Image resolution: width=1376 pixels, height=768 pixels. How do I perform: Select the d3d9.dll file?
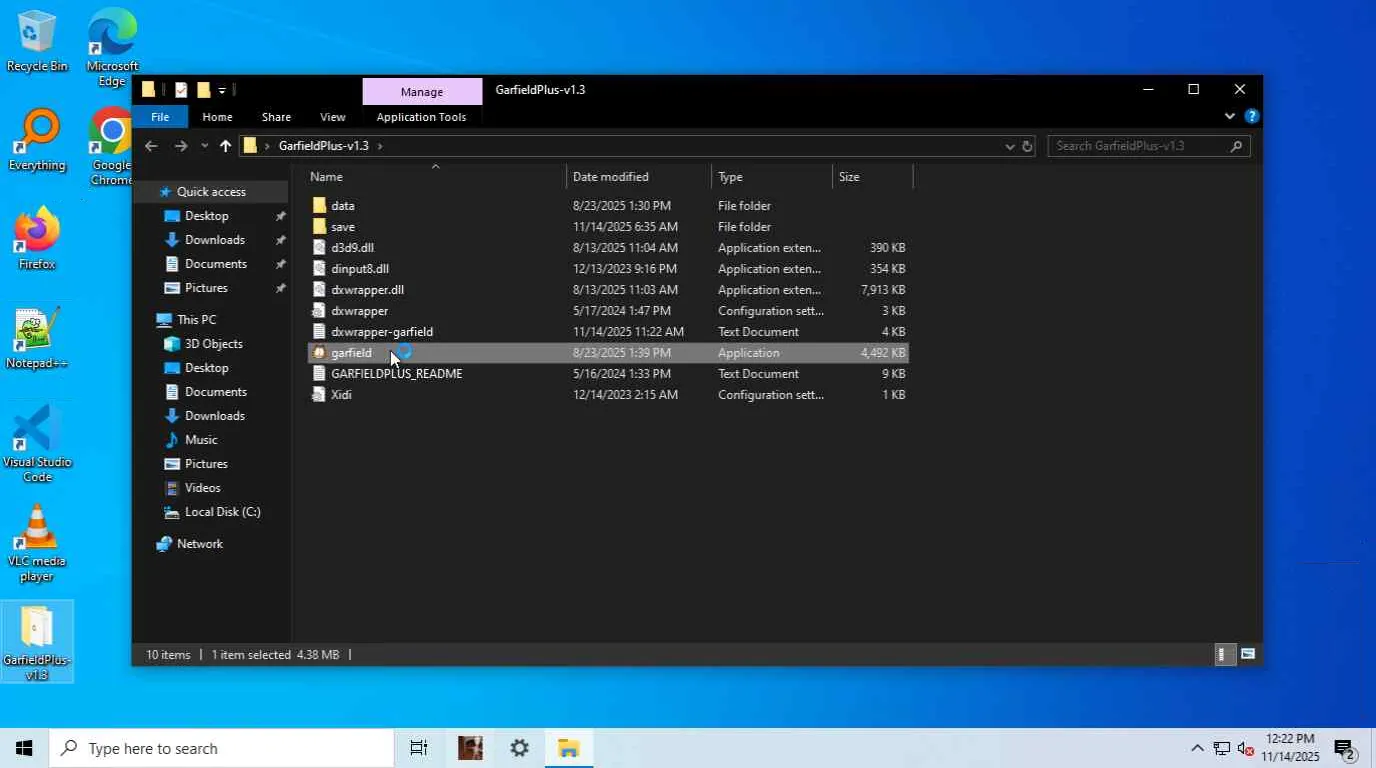(608, 248)
